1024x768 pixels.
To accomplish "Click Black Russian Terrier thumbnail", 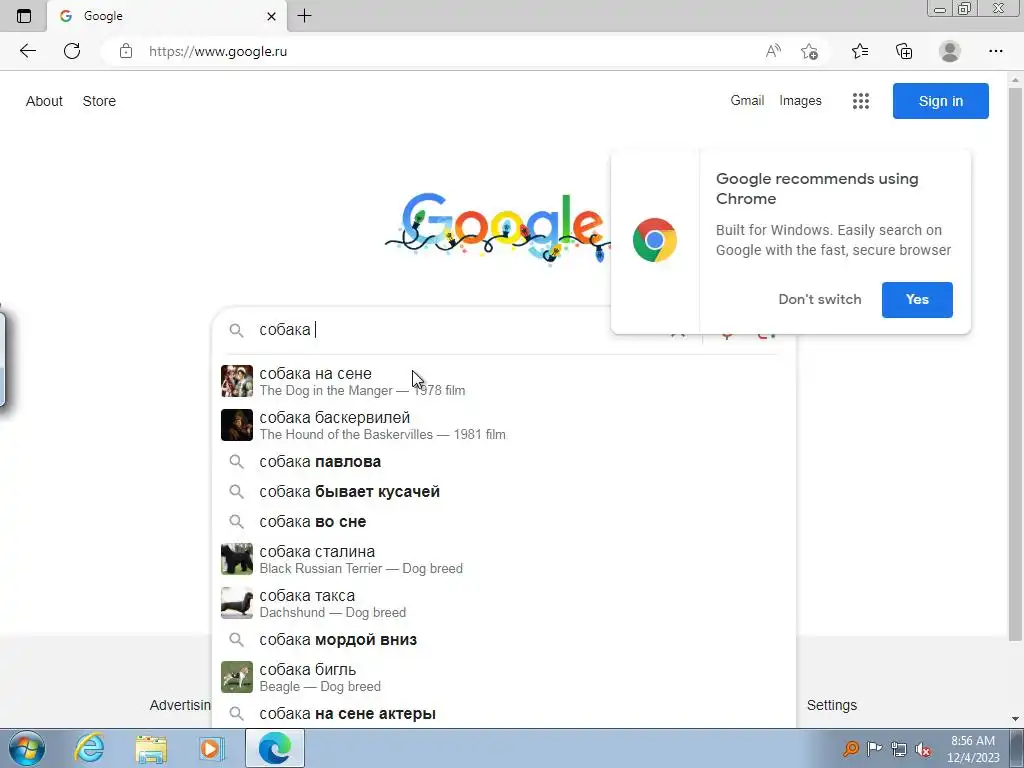I will coord(236,559).
